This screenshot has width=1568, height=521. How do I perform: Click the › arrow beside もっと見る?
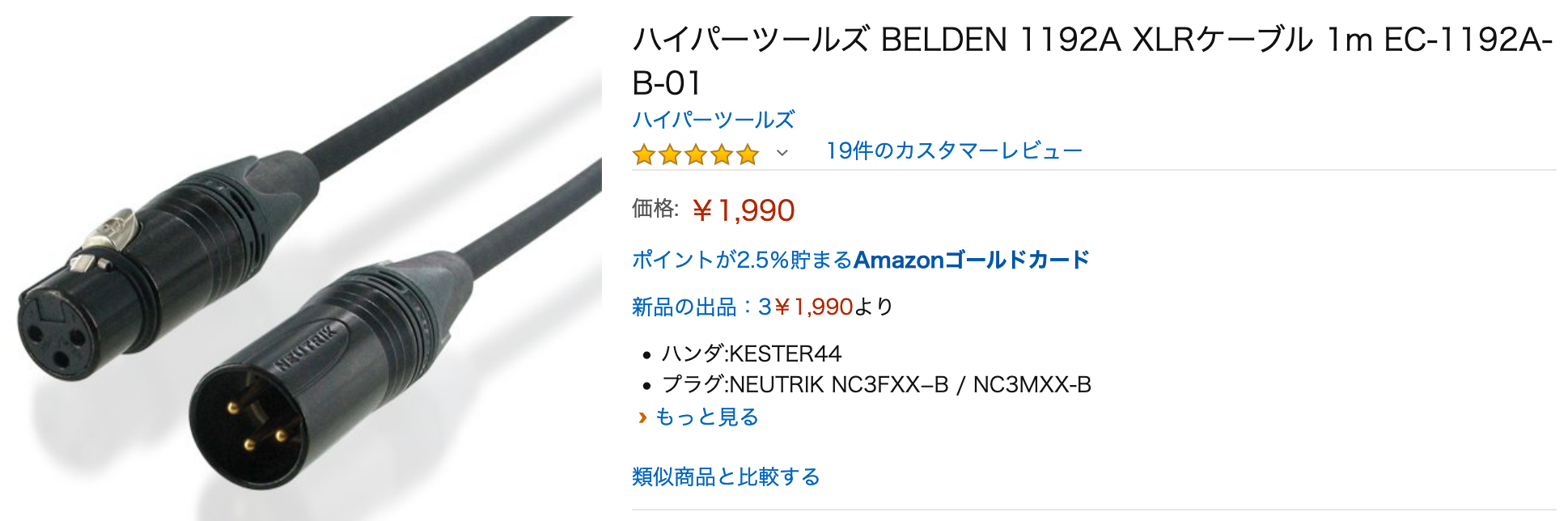tap(642, 417)
